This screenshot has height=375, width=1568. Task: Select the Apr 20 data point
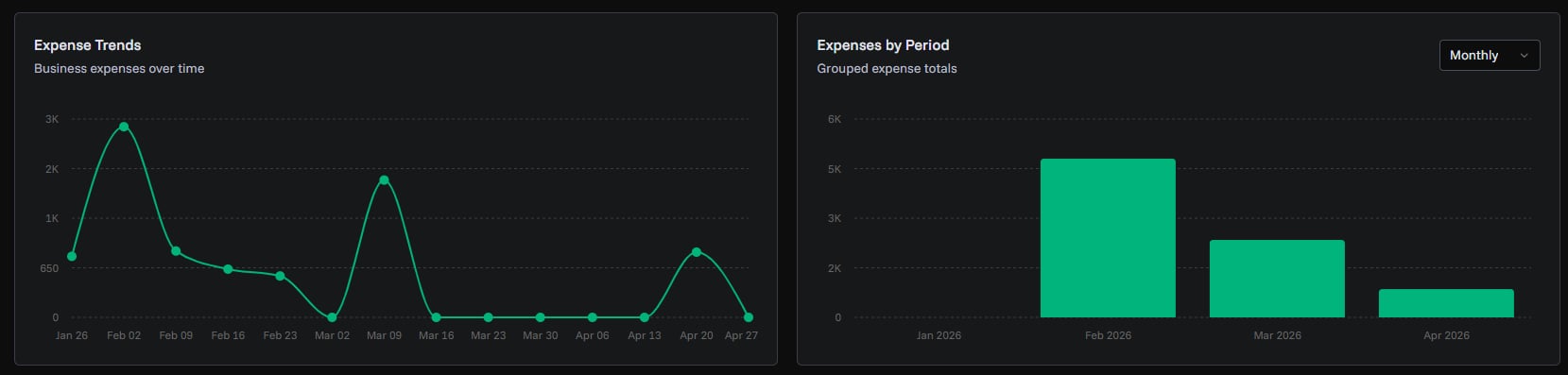pos(697,252)
